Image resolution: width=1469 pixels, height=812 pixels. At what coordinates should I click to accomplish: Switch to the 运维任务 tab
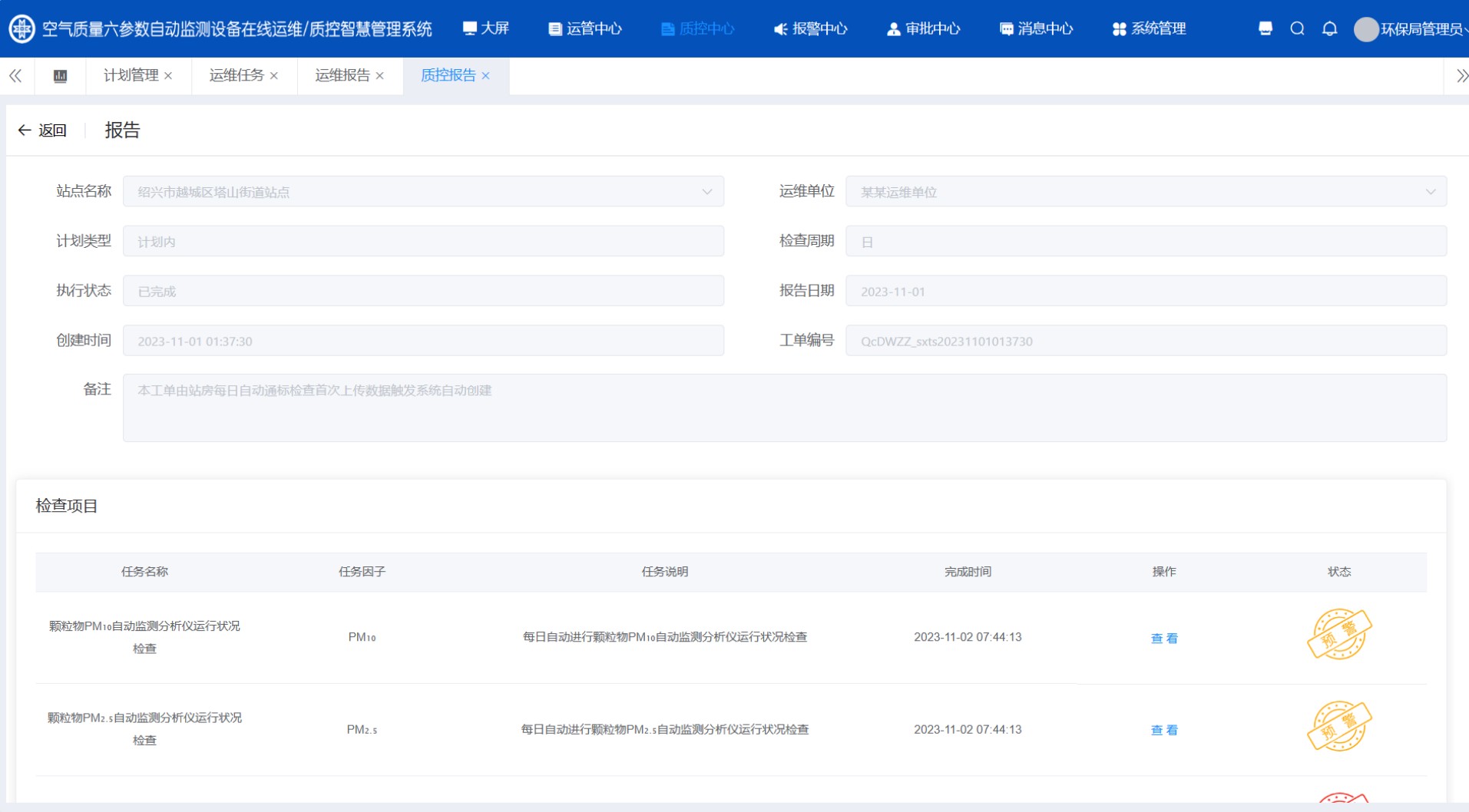pos(236,75)
